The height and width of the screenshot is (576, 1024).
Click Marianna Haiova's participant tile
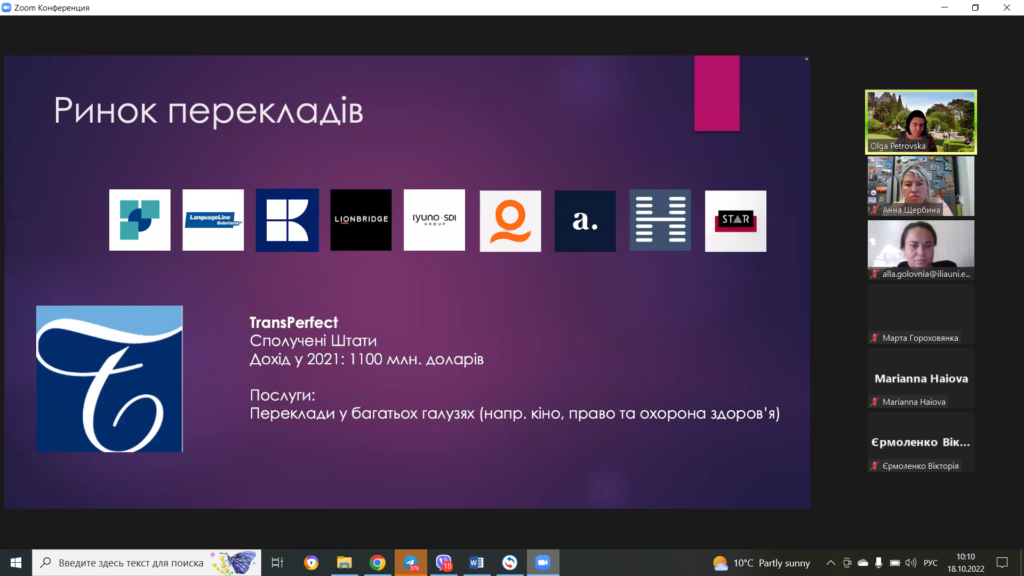point(920,380)
